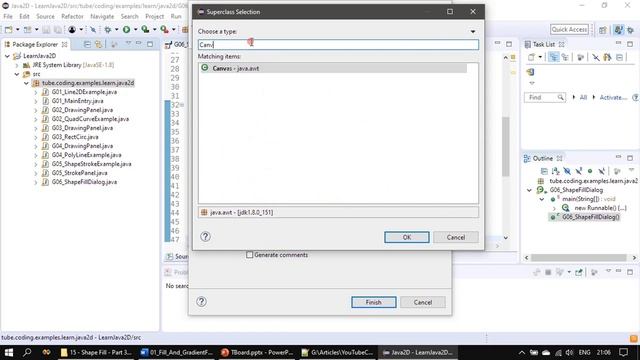This screenshot has width=640, height=360.
Task: Toggle Hide Local Types in Outline
Action: pos(601,171)
